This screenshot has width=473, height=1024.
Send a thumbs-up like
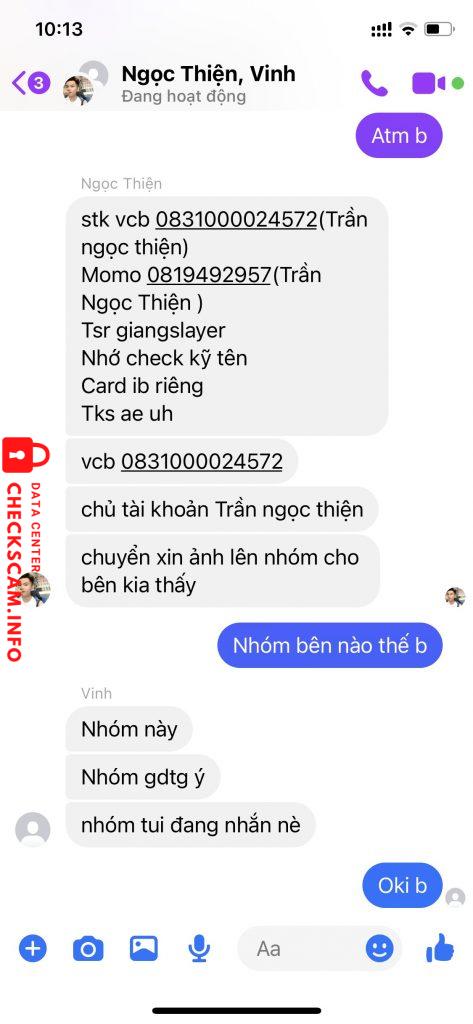(440, 947)
